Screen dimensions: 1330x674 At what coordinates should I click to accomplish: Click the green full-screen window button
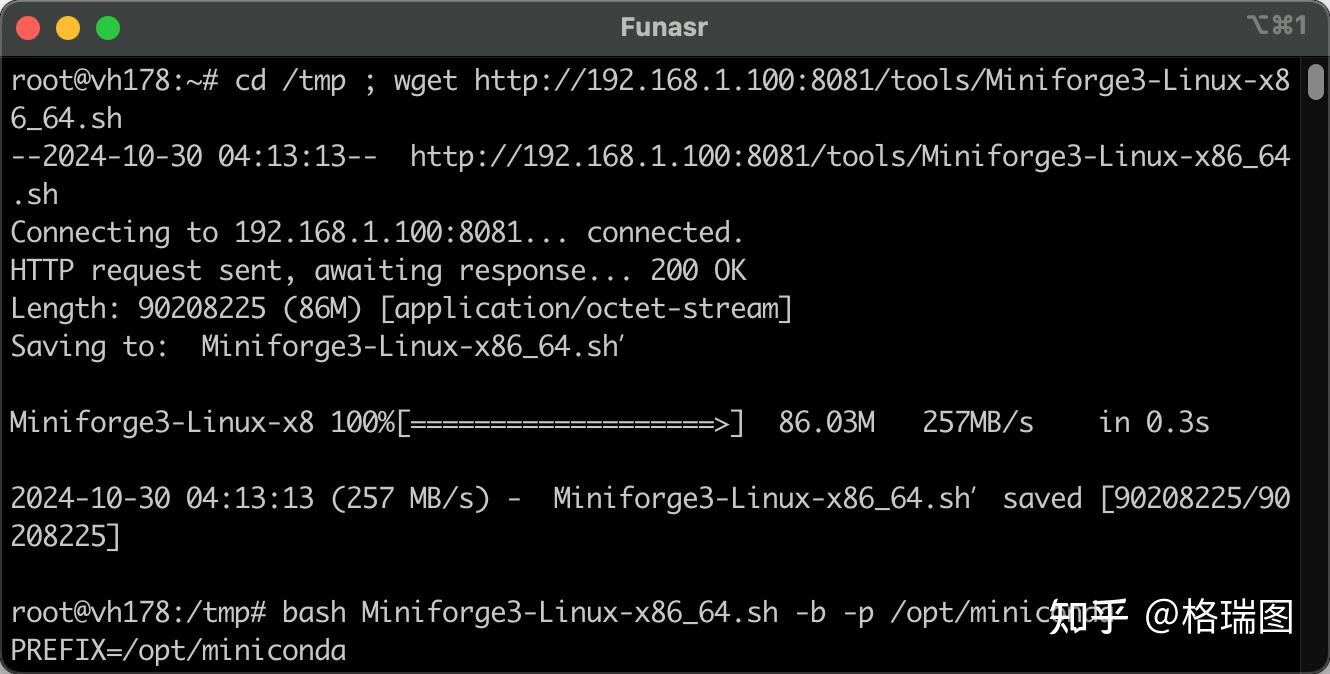point(108,28)
